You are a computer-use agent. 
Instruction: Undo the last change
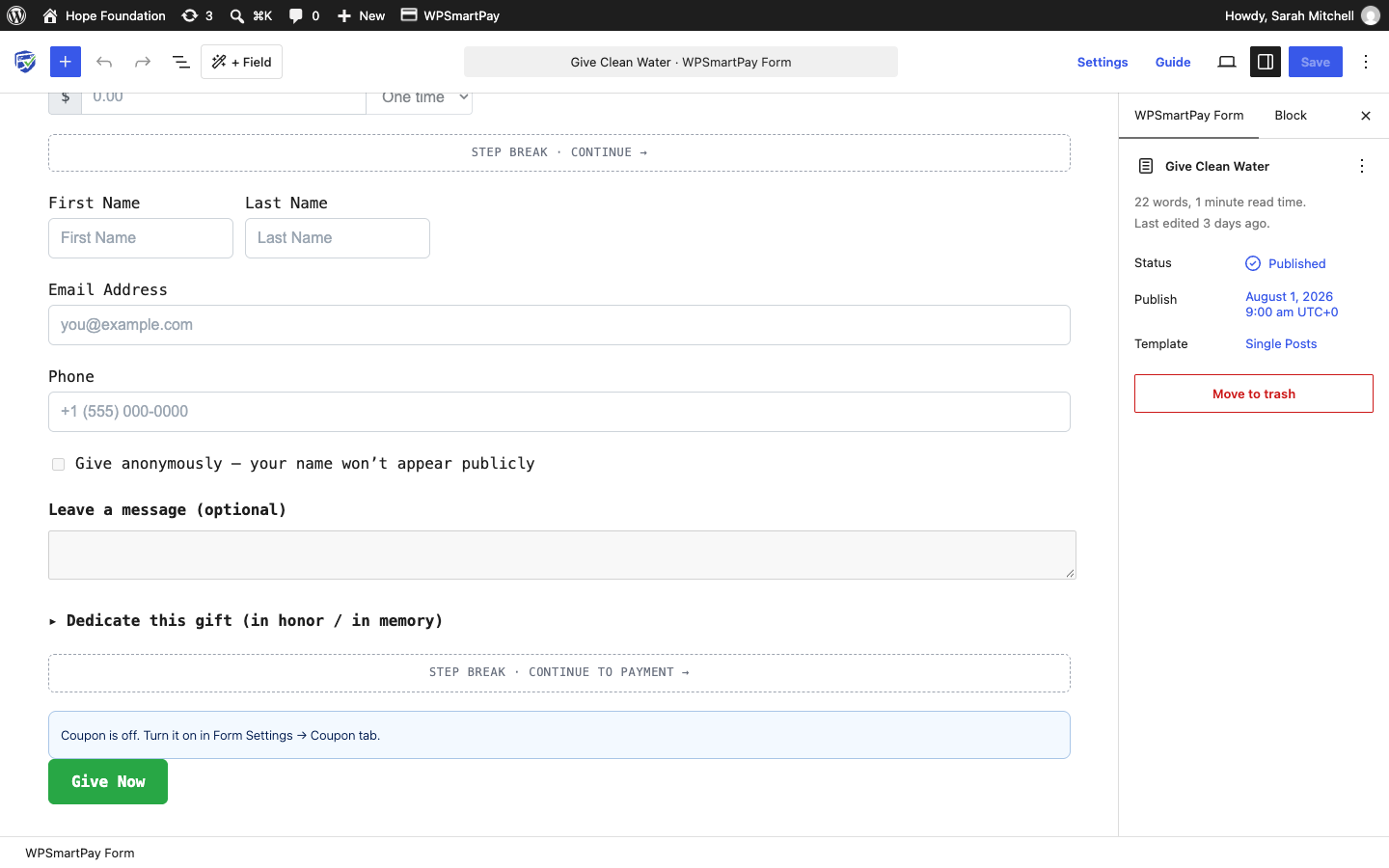tap(104, 62)
